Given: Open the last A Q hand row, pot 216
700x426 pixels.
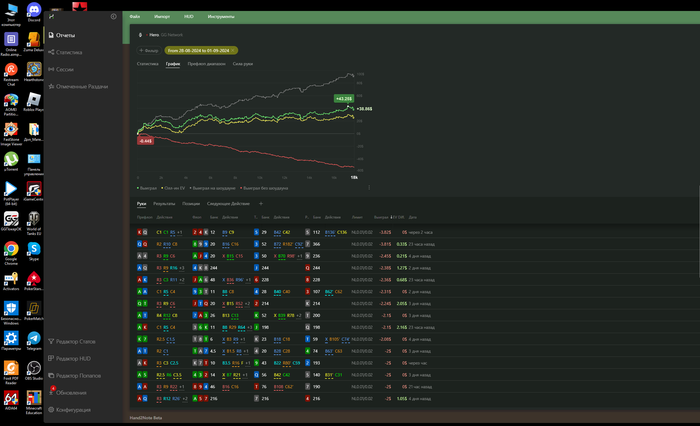Looking at the screenshot, I should 415,398.
